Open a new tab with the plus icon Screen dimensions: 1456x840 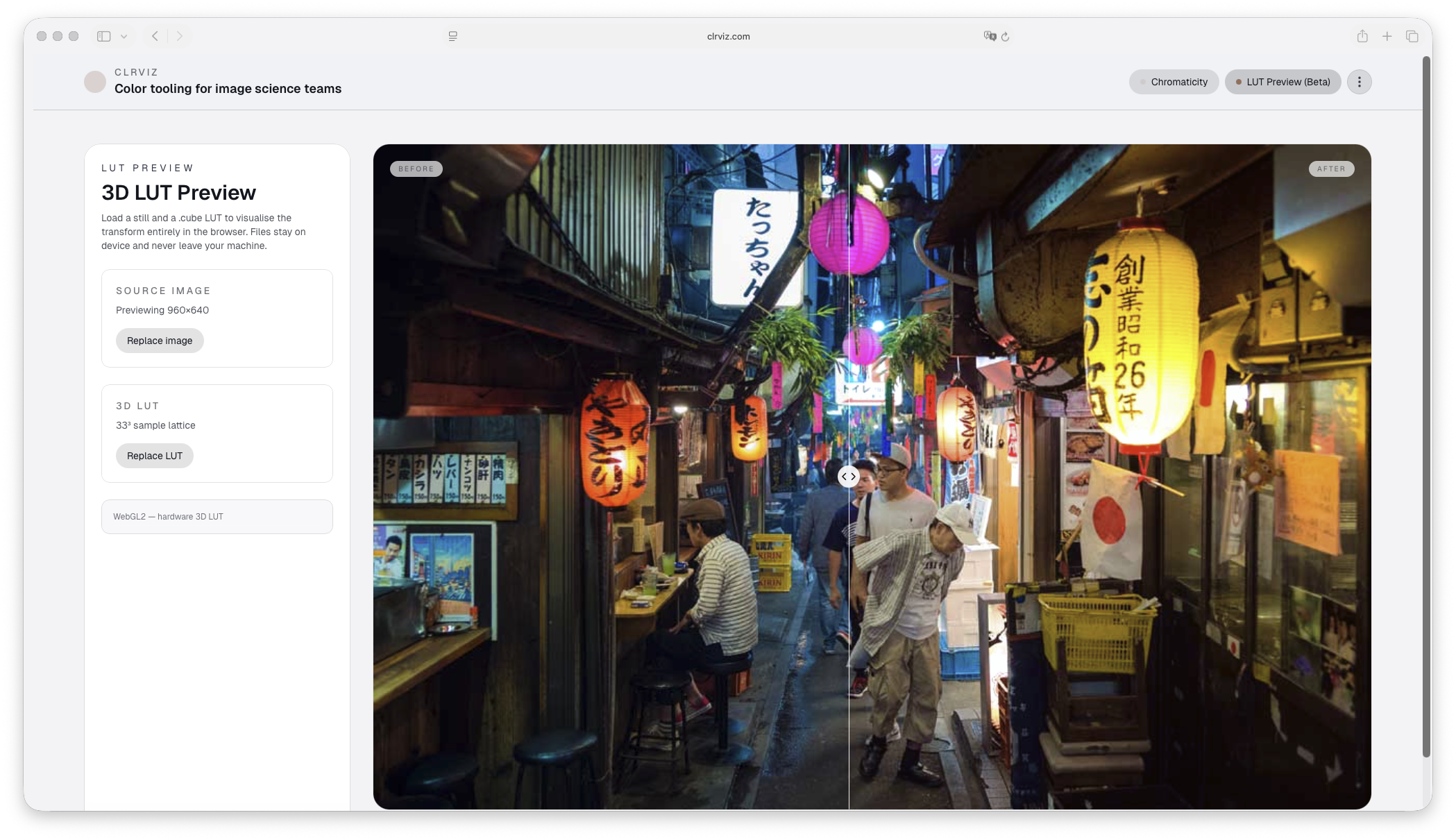point(1387,36)
